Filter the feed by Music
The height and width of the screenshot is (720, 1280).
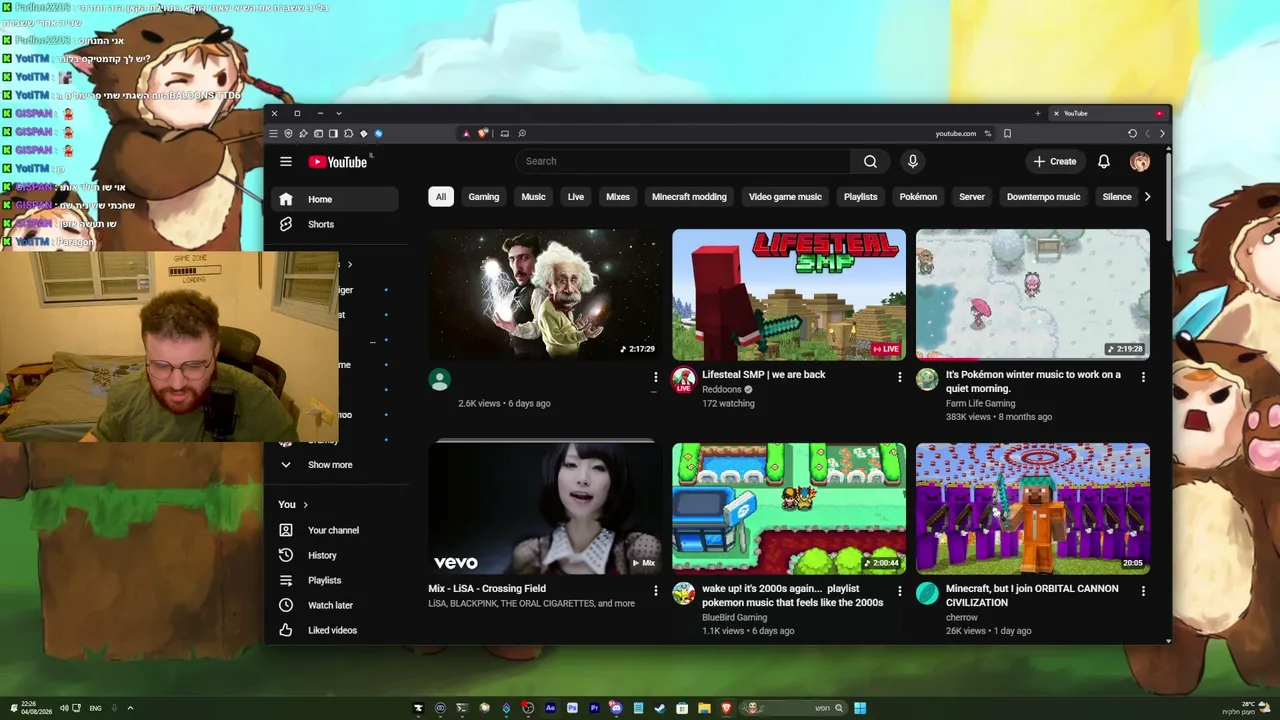coord(534,197)
